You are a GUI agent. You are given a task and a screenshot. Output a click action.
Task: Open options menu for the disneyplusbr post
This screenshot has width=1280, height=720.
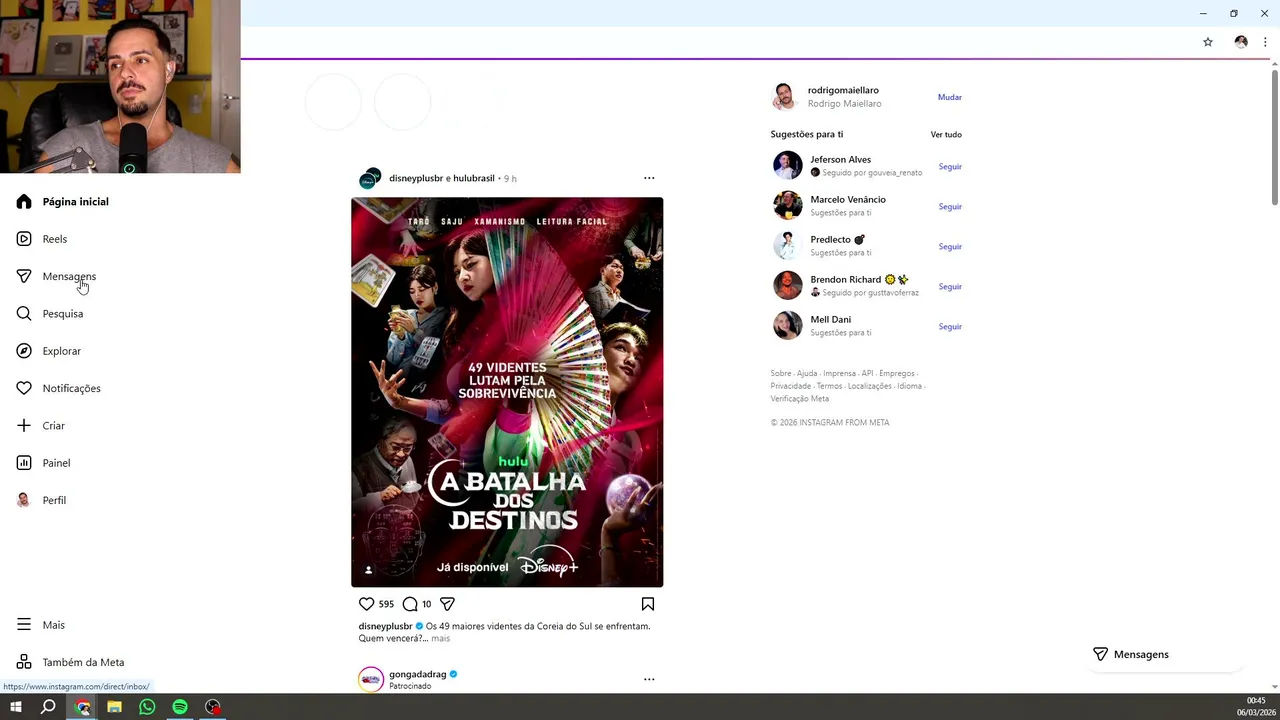coord(649,178)
